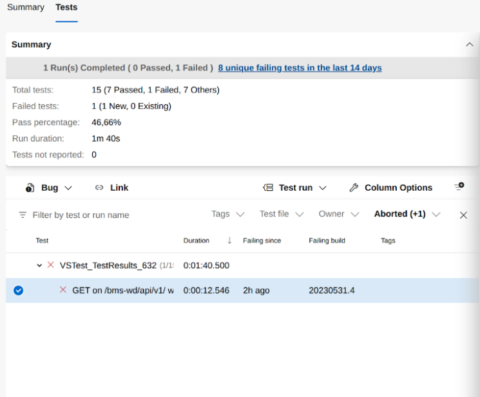Open the Aborted (+1) outcome dropdown
480x397 pixels.
pyautogui.click(x=407, y=214)
